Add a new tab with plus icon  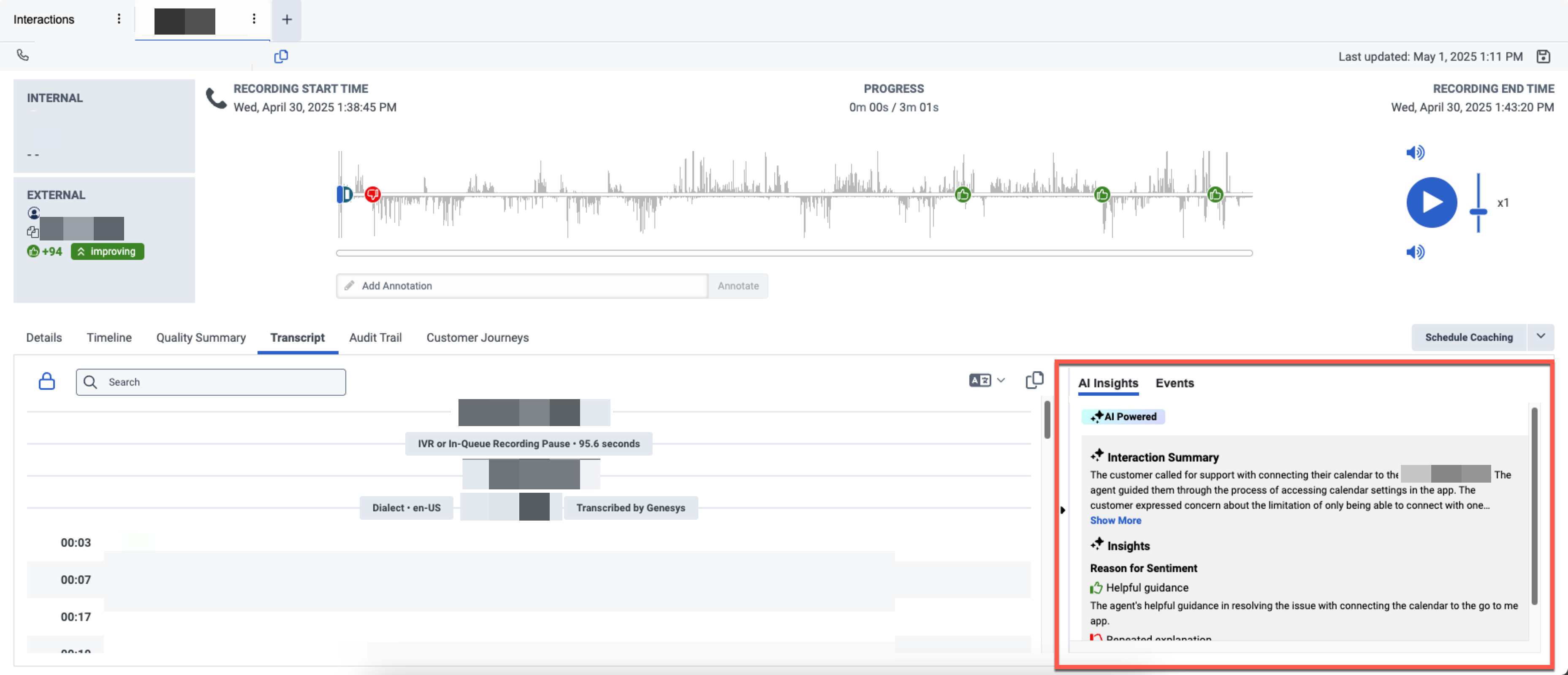[287, 19]
